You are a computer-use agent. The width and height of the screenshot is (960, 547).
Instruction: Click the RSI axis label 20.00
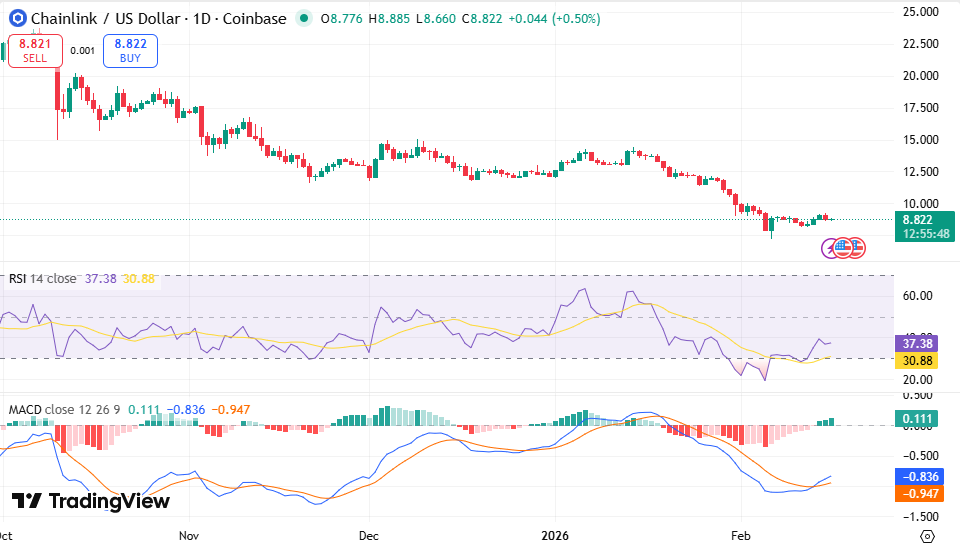918,380
